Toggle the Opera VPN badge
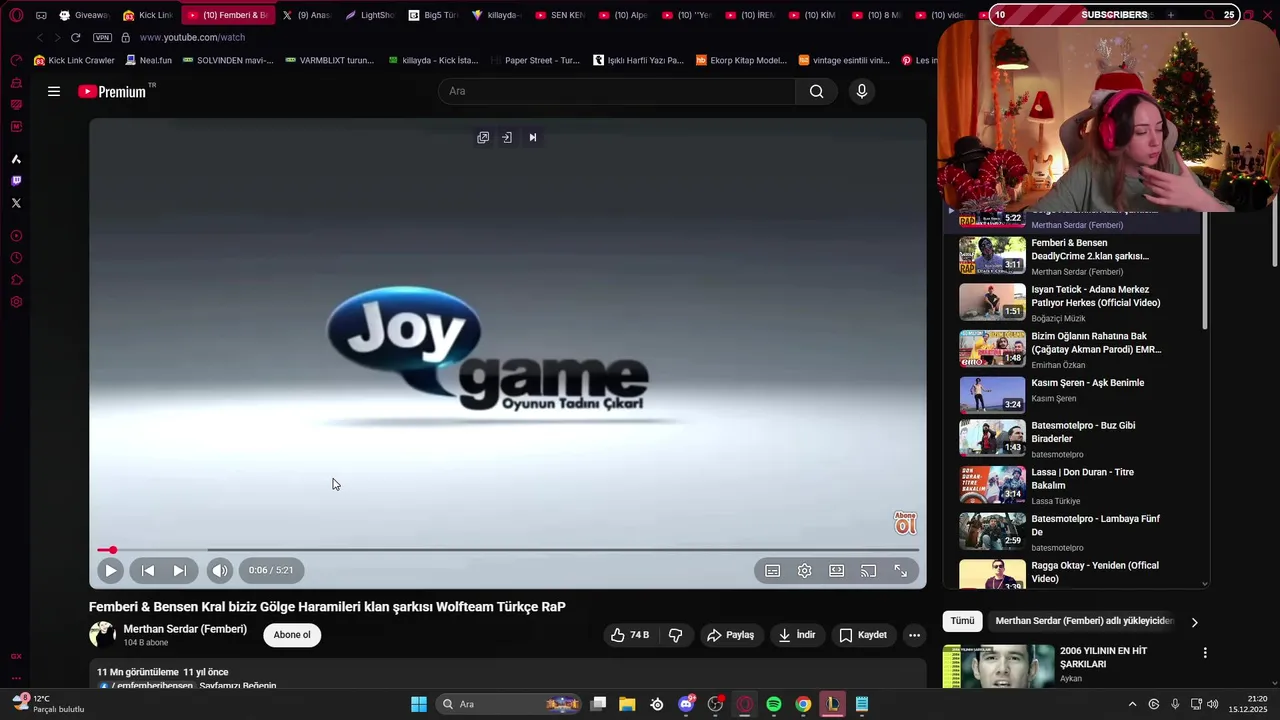The height and width of the screenshot is (720, 1280). click(102, 37)
